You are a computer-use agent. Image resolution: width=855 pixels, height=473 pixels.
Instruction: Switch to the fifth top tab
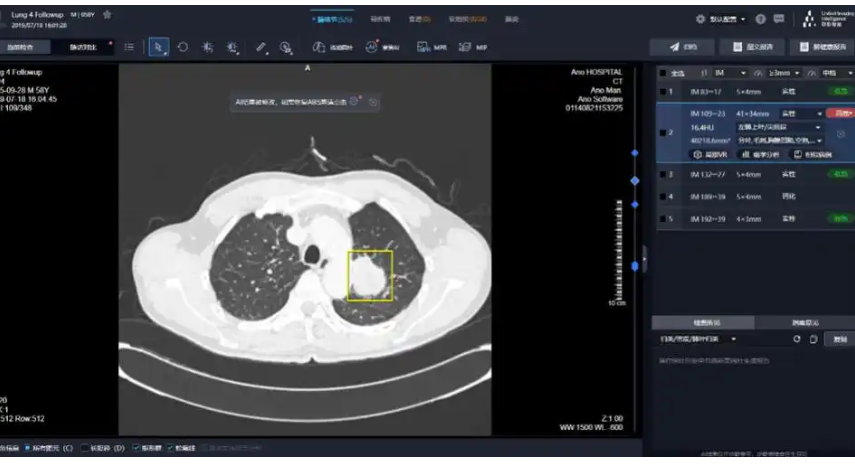511,19
